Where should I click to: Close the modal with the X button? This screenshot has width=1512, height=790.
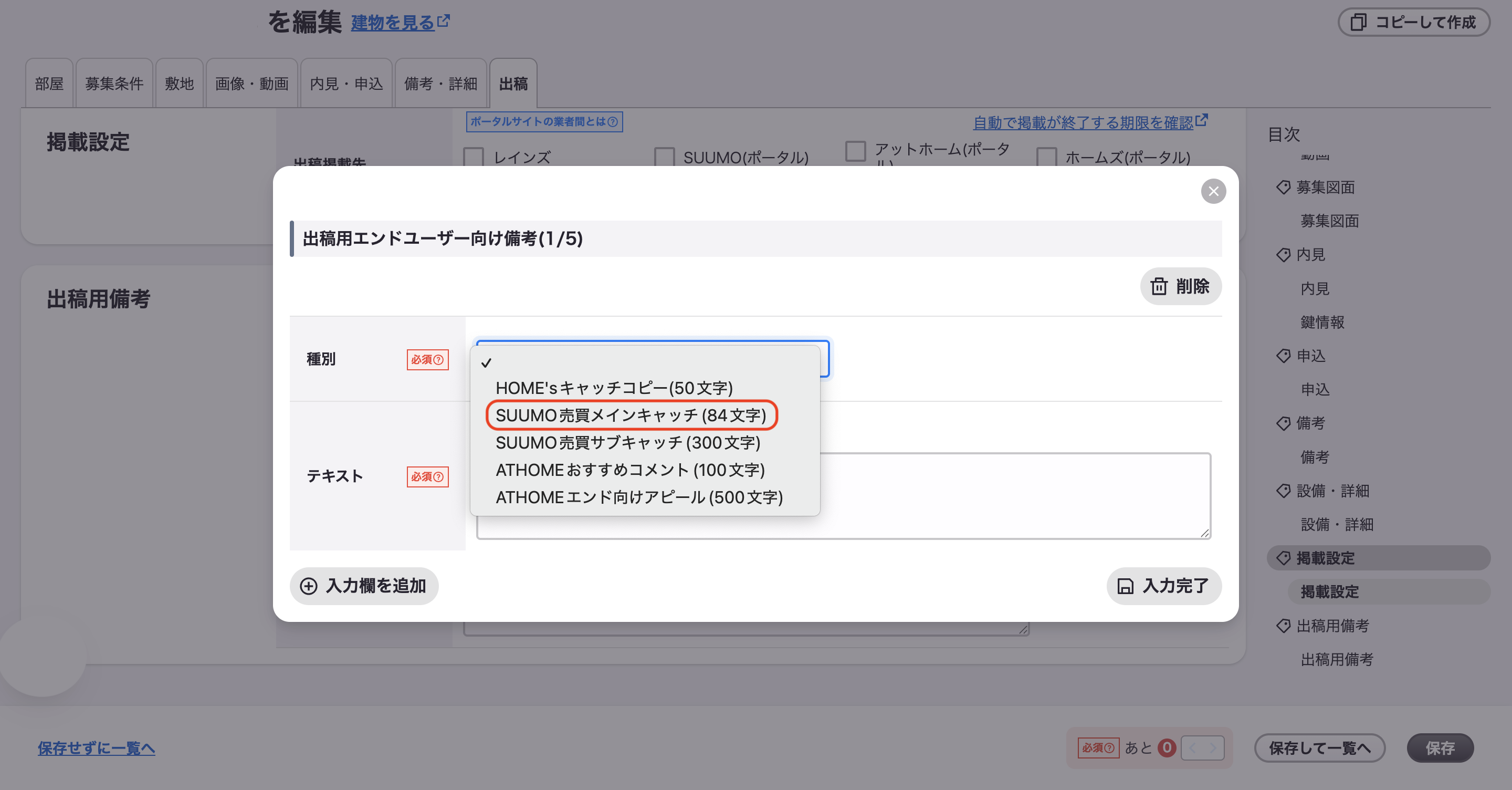[1213, 192]
